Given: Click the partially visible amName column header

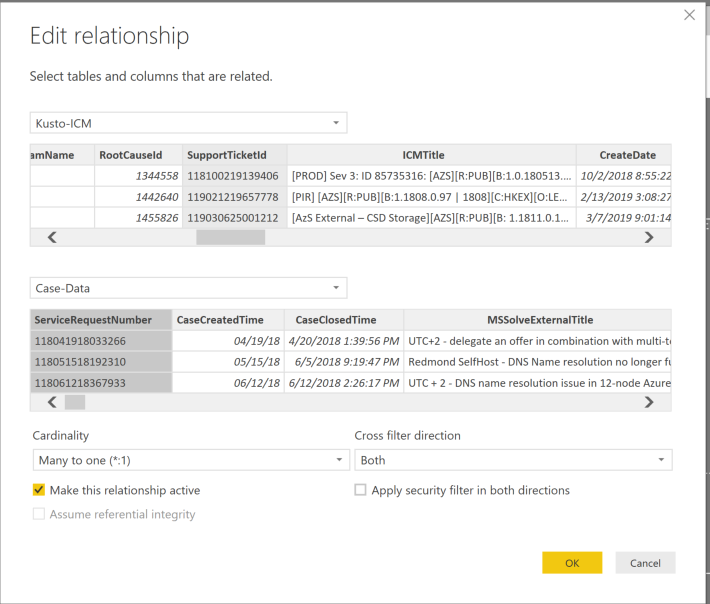Looking at the screenshot, I should point(62,155).
